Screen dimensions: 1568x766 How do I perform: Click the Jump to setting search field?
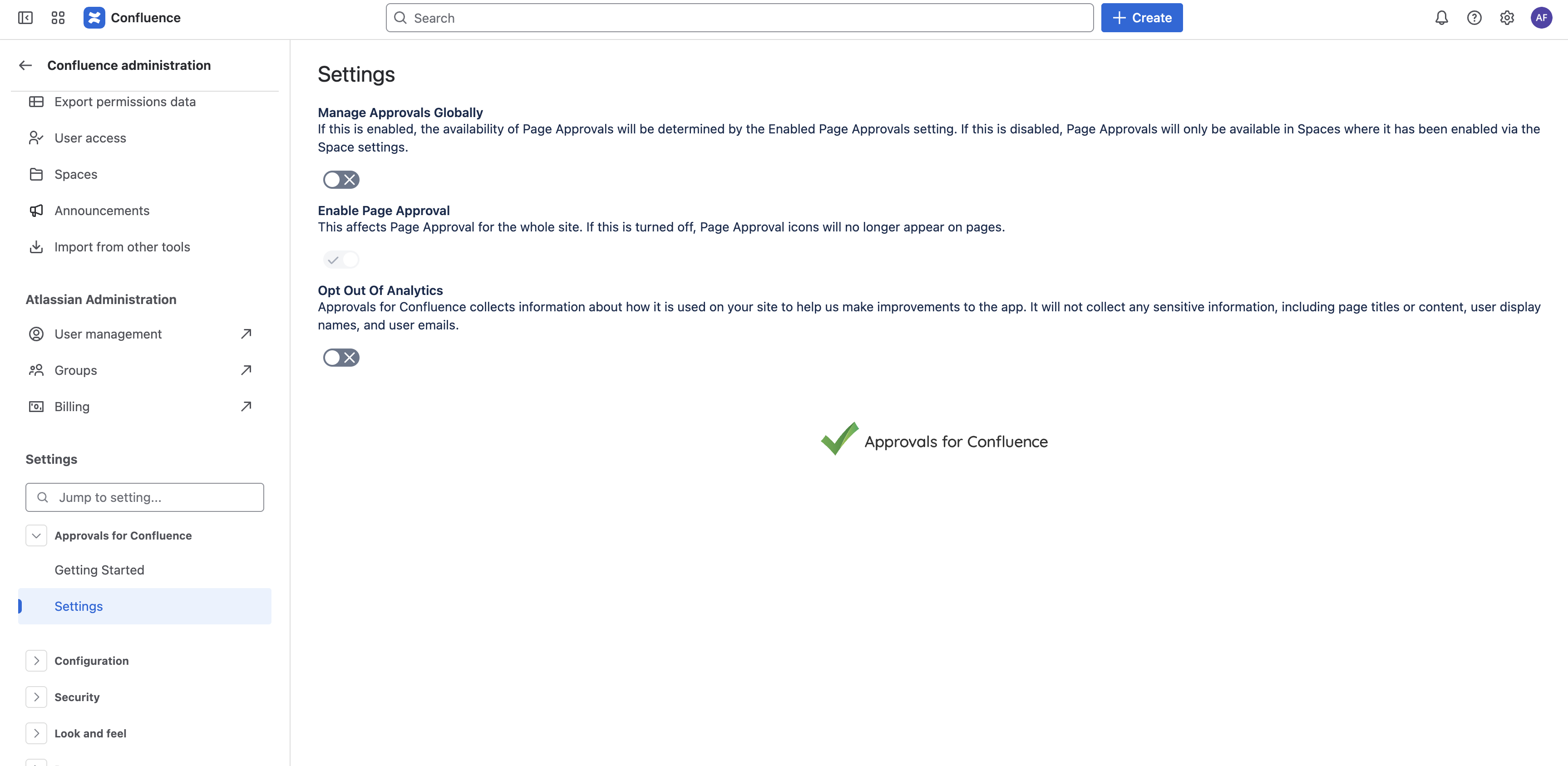click(x=144, y=497)
